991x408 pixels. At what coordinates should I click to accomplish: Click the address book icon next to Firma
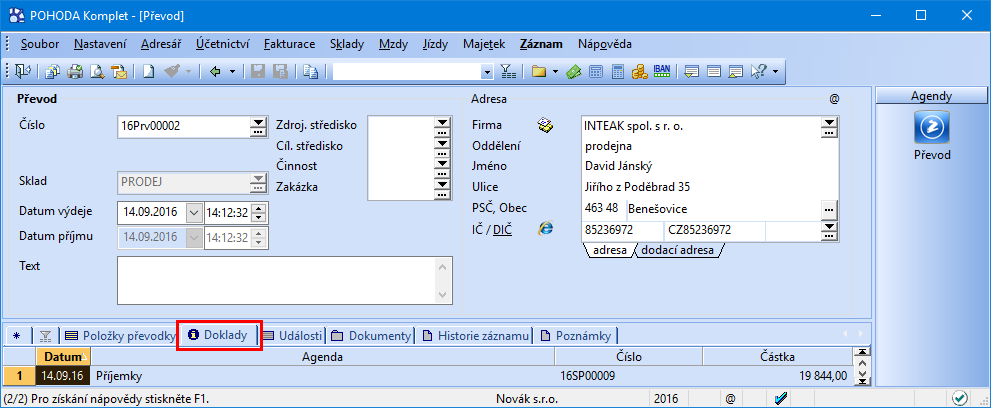545,126
